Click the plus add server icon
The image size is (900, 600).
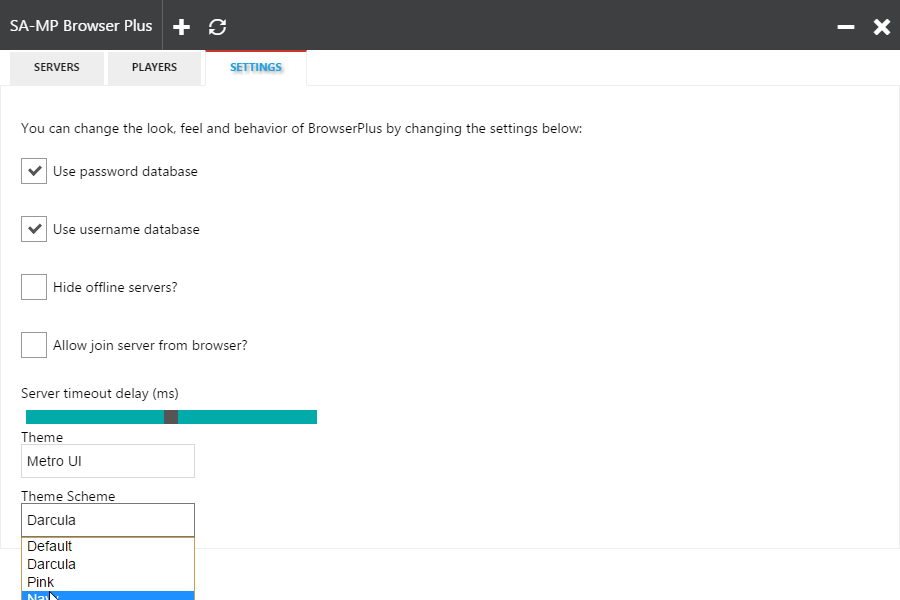(x=181, y=26)
